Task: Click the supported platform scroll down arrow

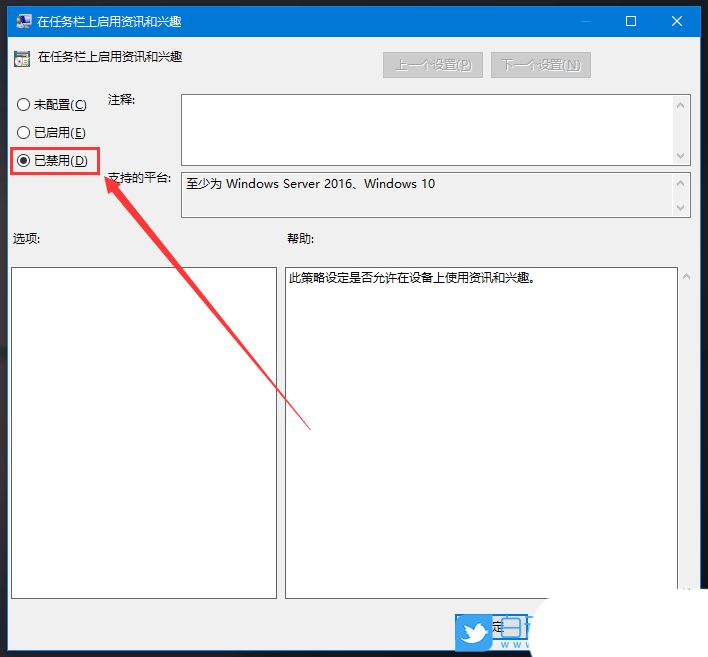Action: click(x=680, y=208)
